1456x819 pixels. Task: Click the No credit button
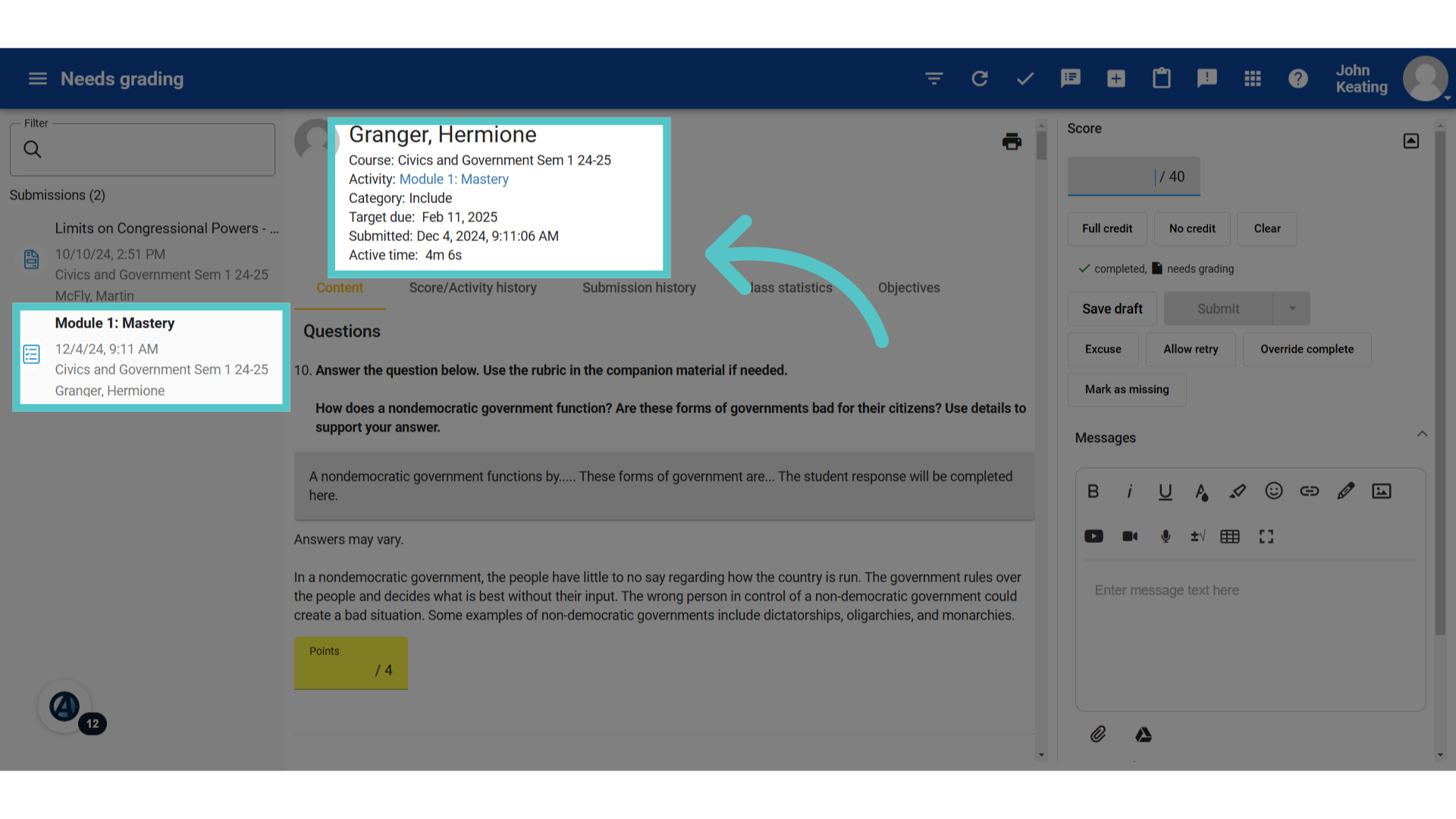(x=1192, y=228)
